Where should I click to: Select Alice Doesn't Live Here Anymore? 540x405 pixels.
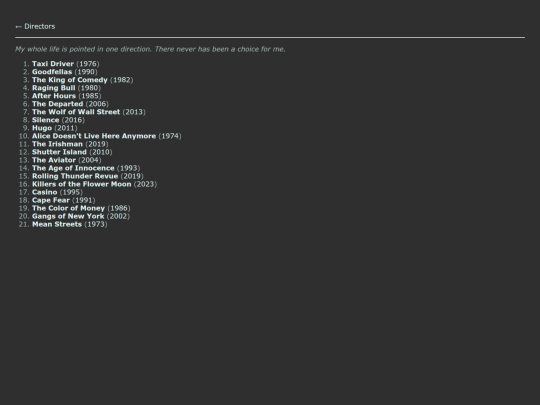pyautogui.click(x=94, y=136)
